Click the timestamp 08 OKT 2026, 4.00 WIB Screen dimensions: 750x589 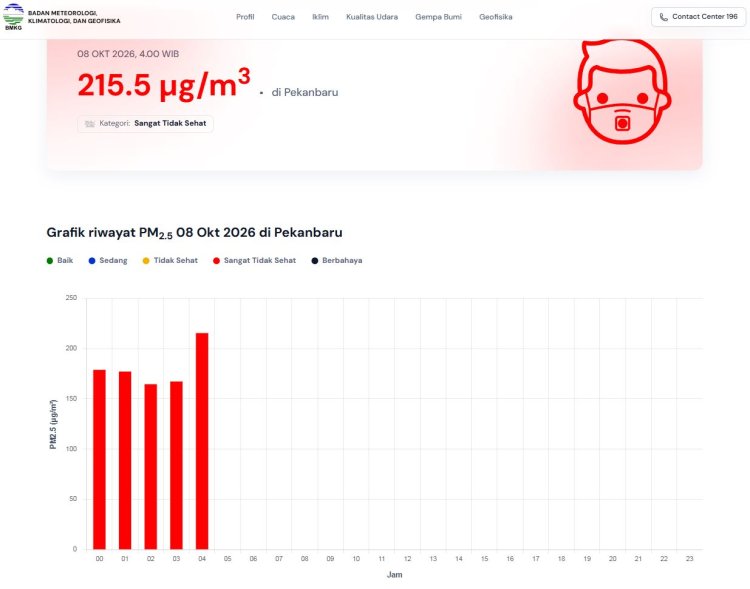[x=128, y=54]
